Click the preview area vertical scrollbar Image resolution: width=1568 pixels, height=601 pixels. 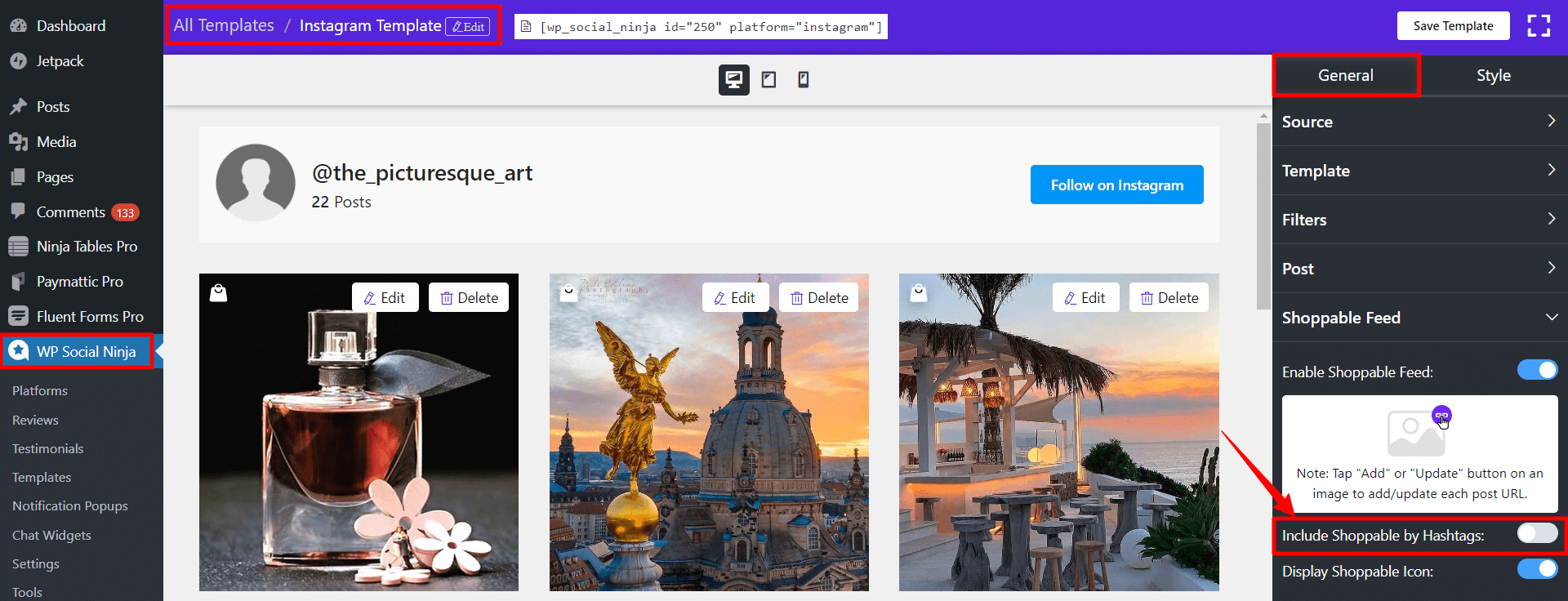[x=1263, y=216]
